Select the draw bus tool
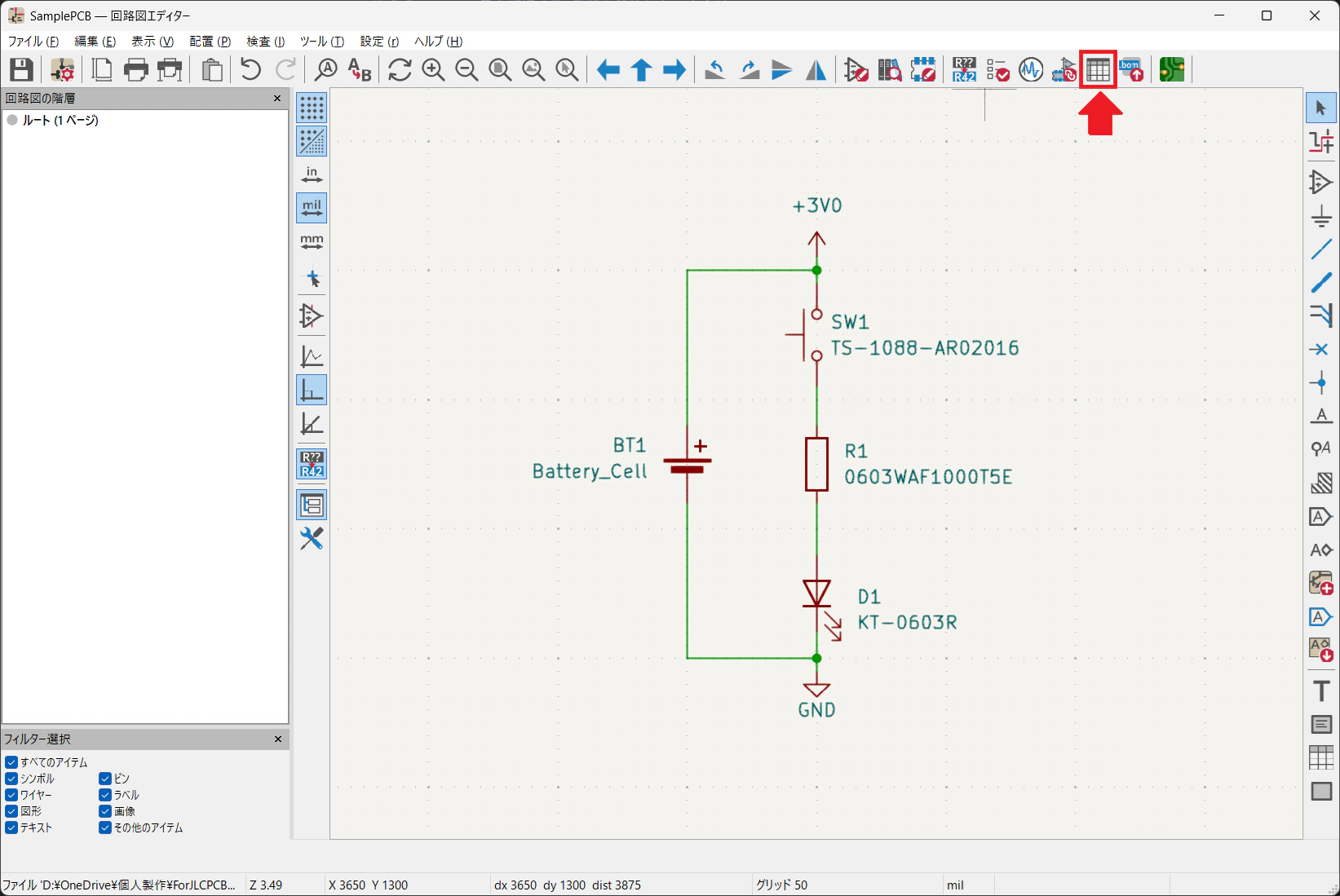The image size is (1340, 896). [1321, 283]
